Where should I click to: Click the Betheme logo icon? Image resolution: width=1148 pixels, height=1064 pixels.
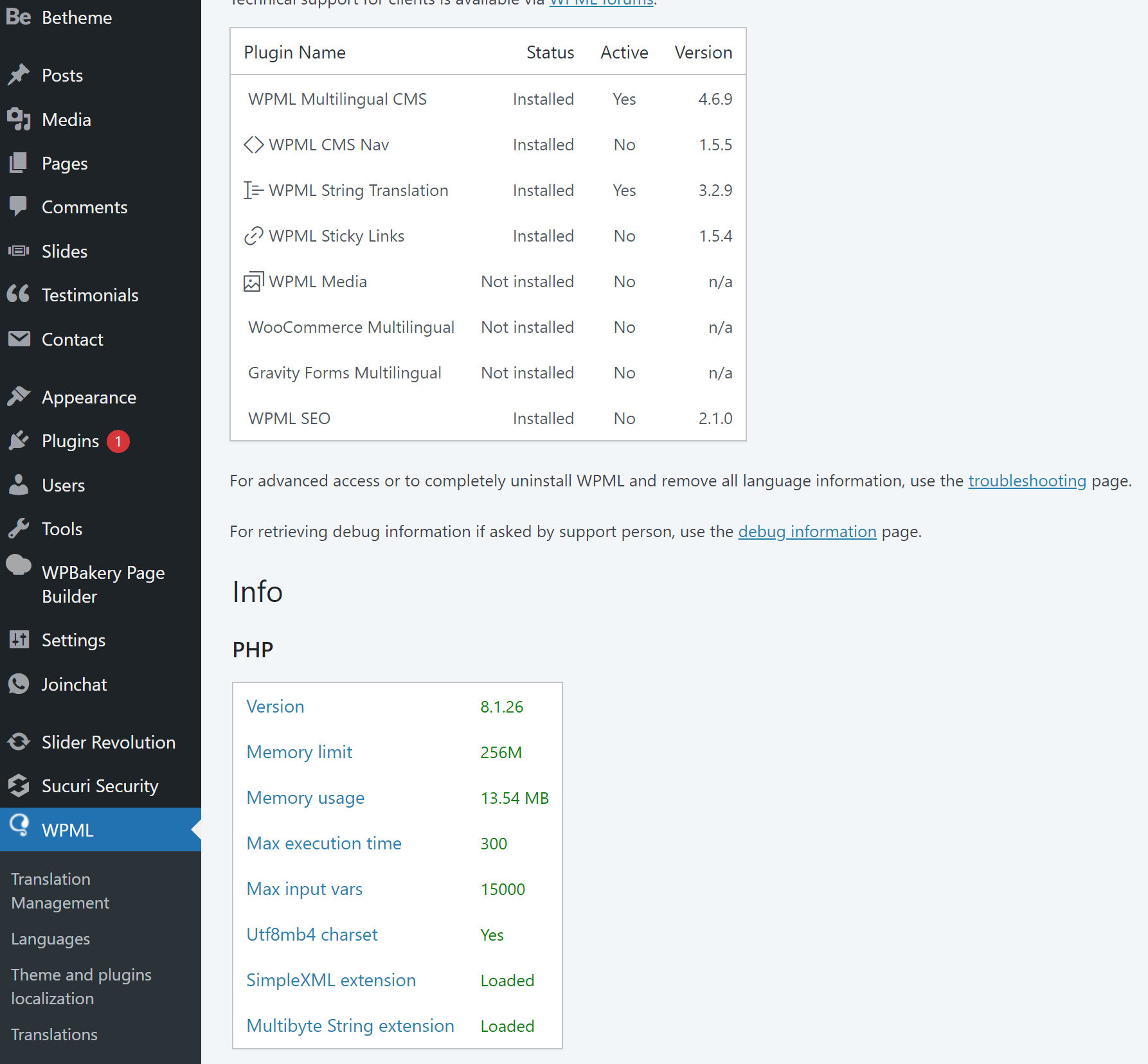19,17
